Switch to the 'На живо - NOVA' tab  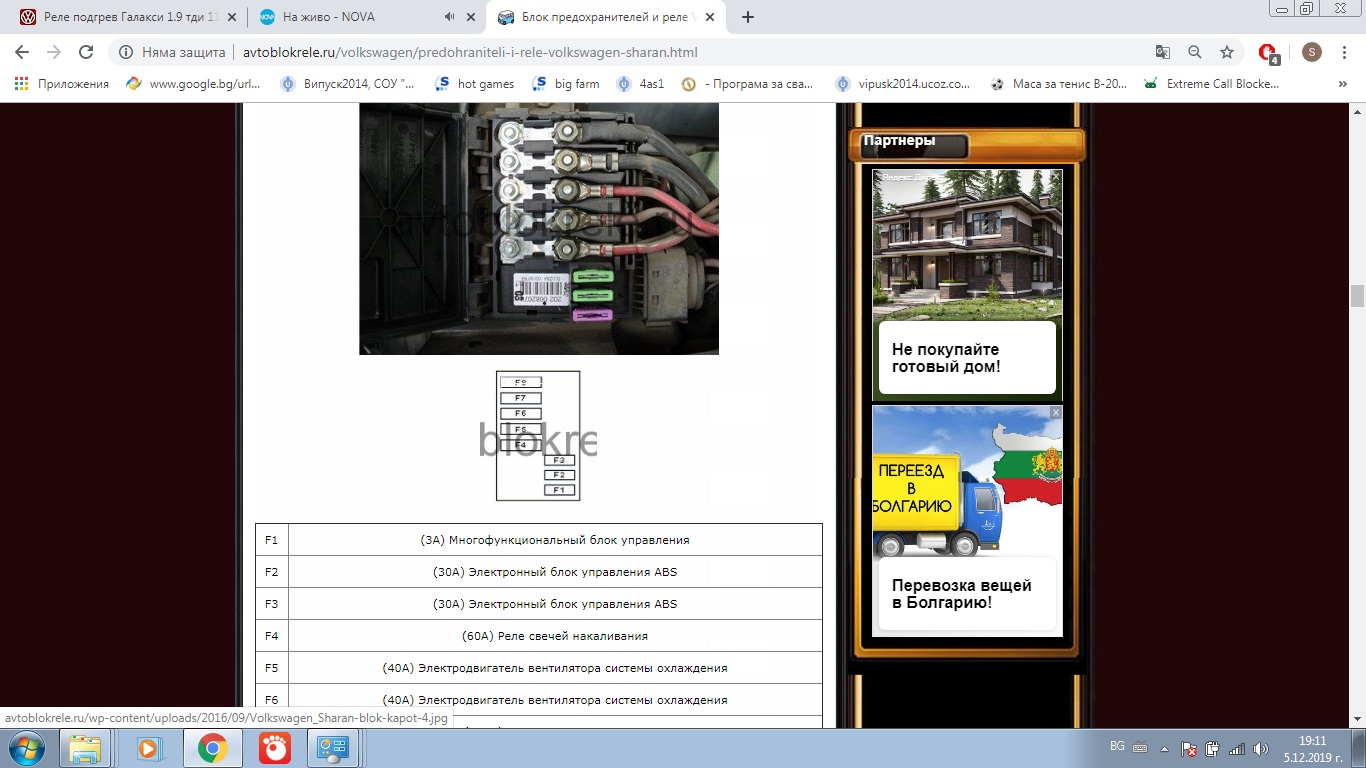pyautogui.click(x=350, y=17)
